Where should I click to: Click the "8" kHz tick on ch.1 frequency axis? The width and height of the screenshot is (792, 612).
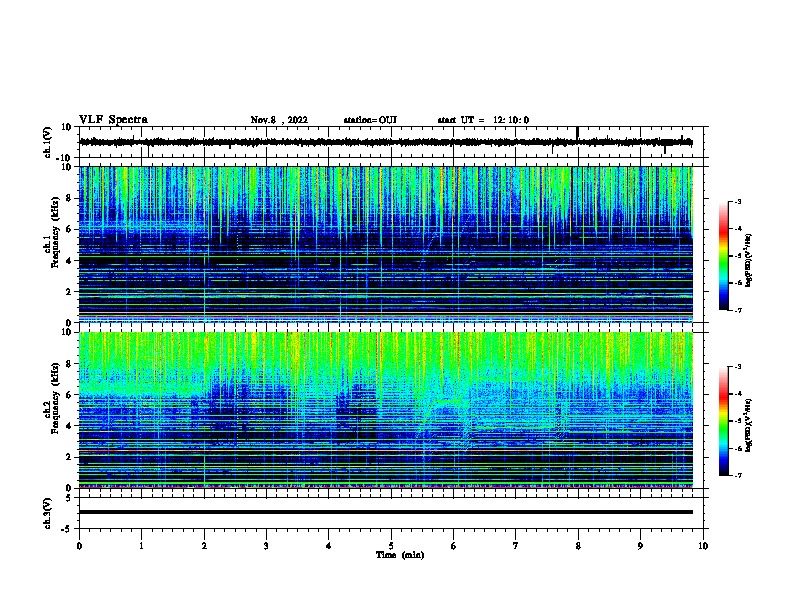click(69, 198)
